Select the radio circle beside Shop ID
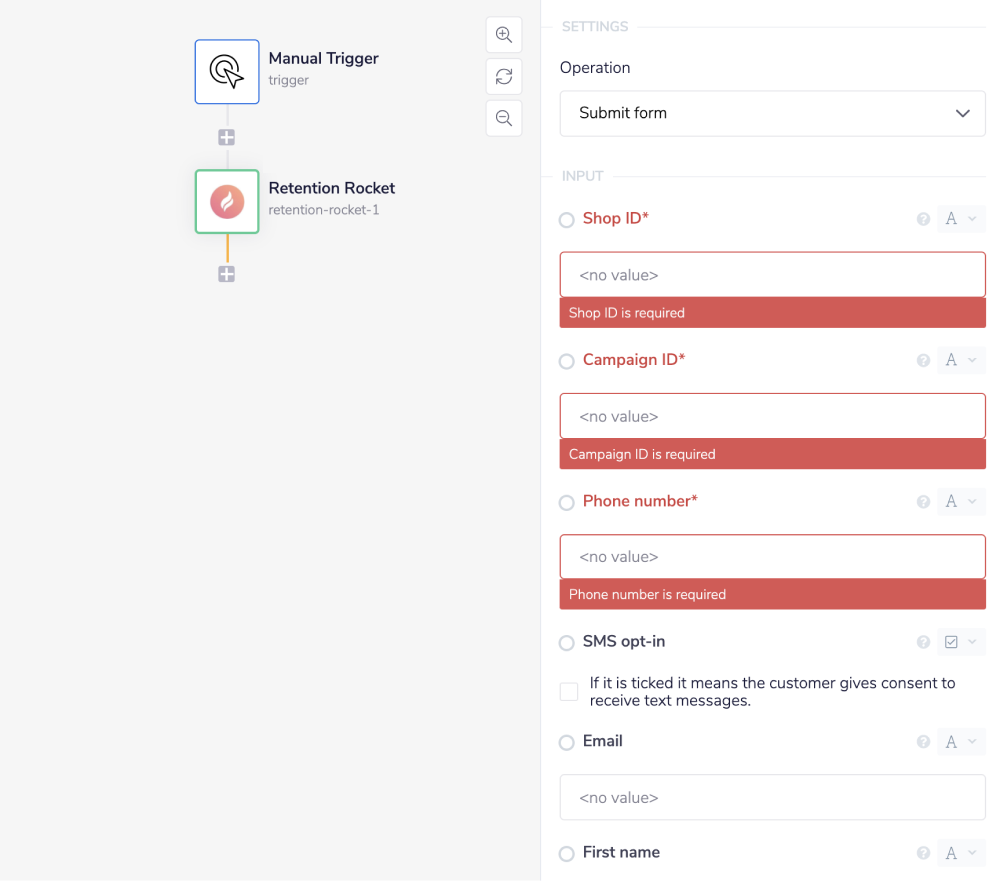Image resolution: width=1000 pixels, height=881 pixels. (x=566, y=219)
